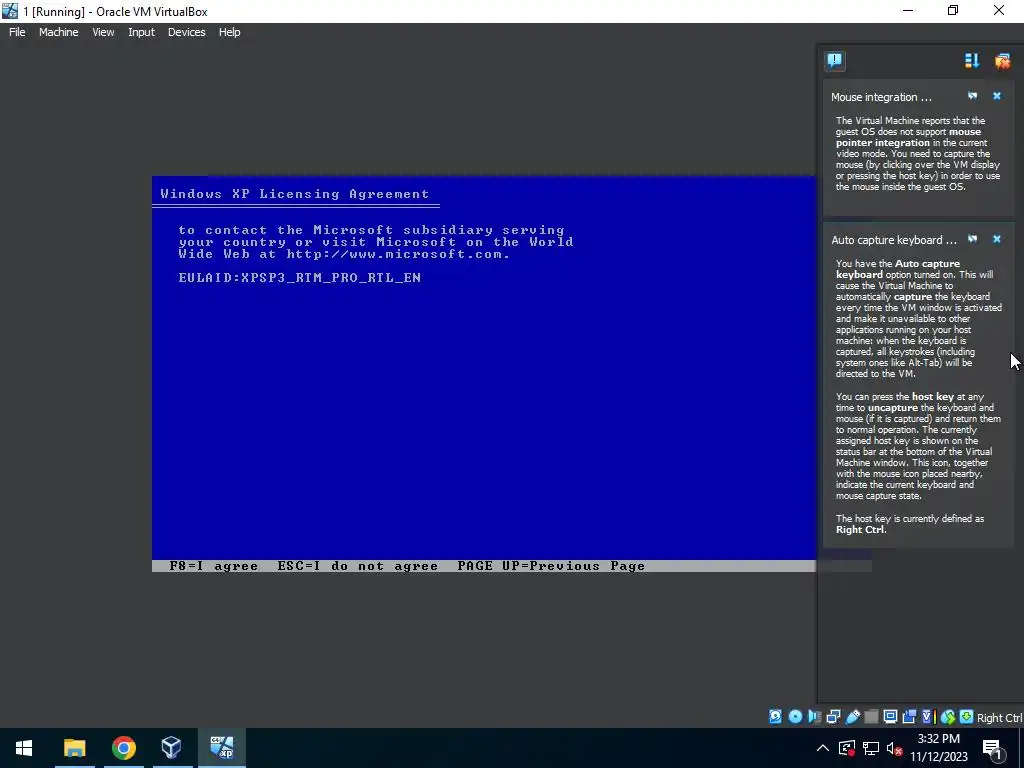Click the notification sort order icon
The width and height of the screenshot is (1024, 768).
coord(972,61)
